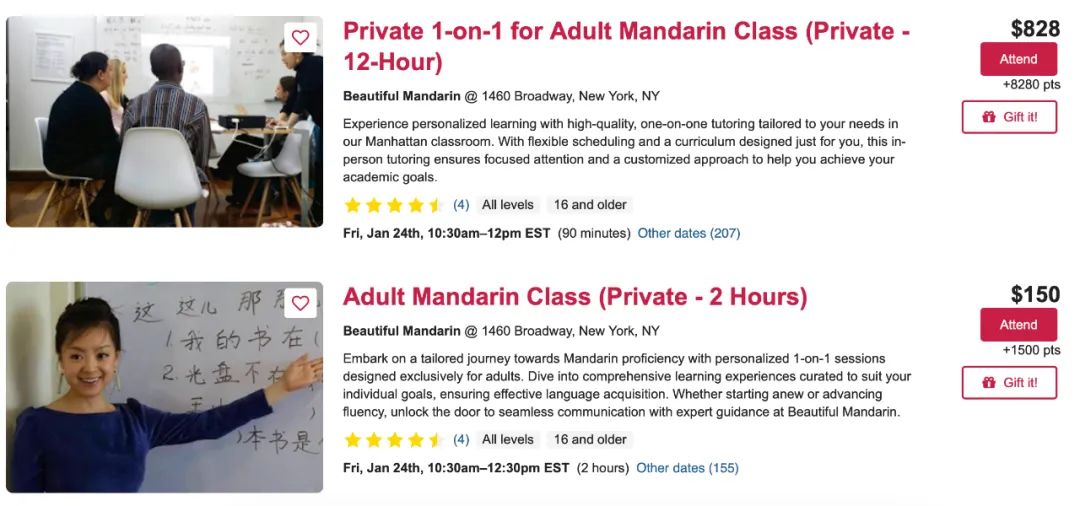Click Beautiful Mandarin provider name in first listing
The height and width of the screenshot is (506, 1080).
click(402, 96)
